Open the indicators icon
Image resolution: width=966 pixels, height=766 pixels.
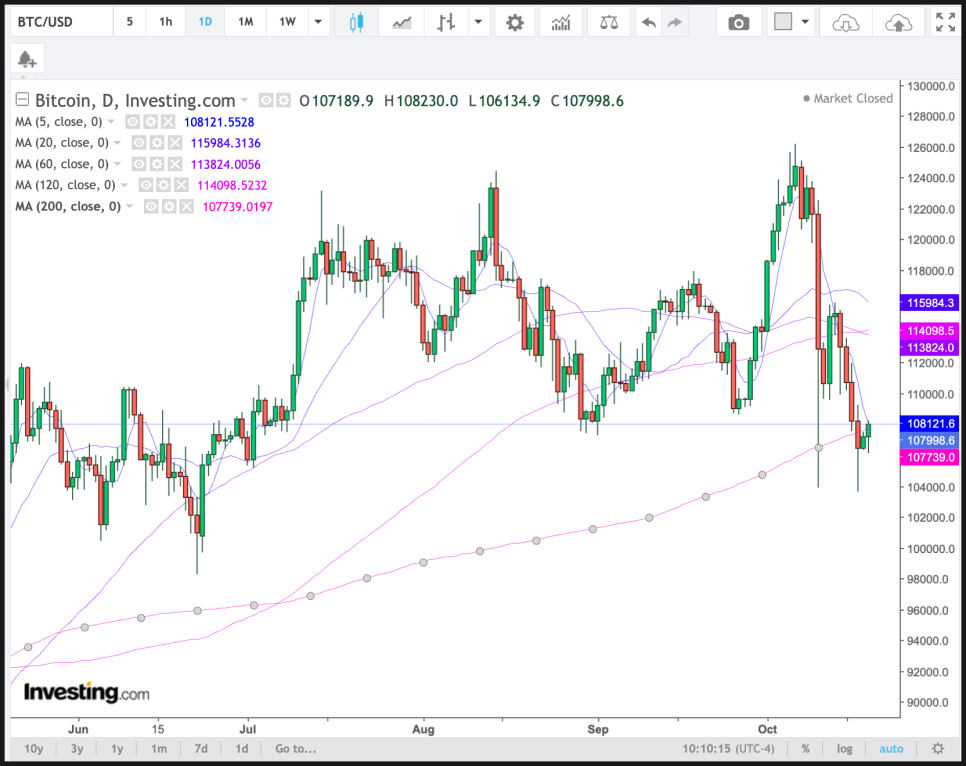coord(561,23)
